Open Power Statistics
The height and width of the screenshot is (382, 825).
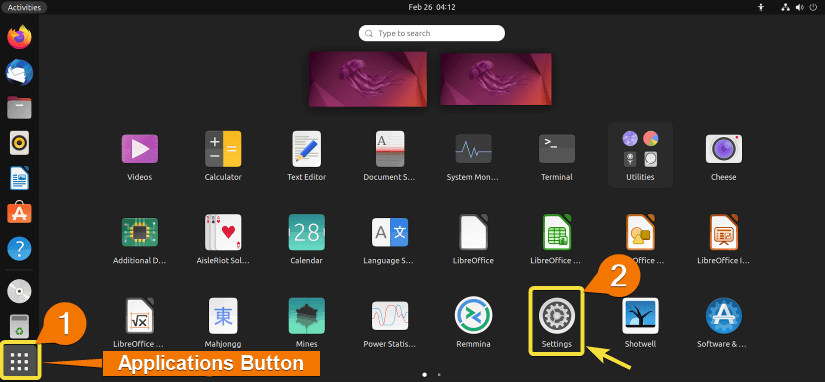coord(390,316)
